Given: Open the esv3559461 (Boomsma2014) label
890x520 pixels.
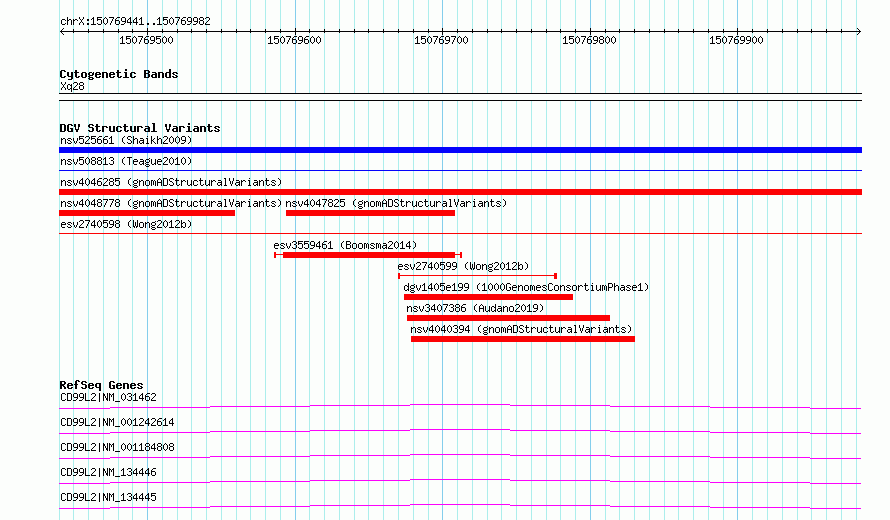Looking at the screenshot, I should (x=345, y=245).
